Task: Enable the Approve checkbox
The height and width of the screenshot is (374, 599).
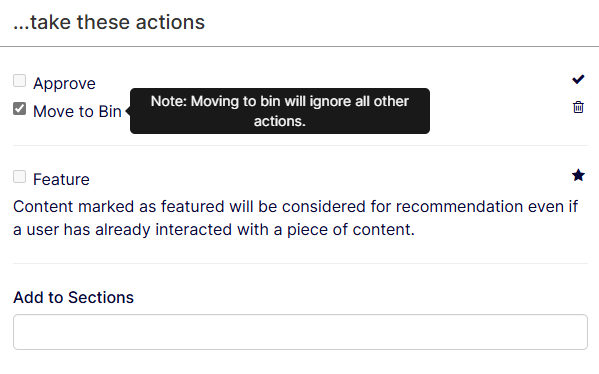Action: [19, 81]
